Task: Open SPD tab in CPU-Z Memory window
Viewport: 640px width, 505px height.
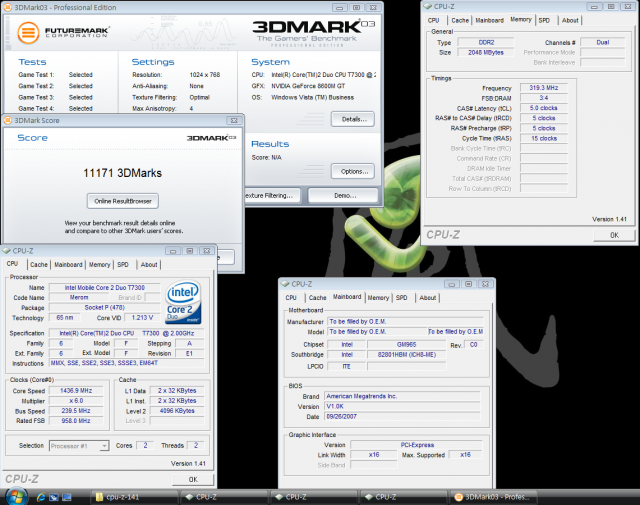Action: 544,20
